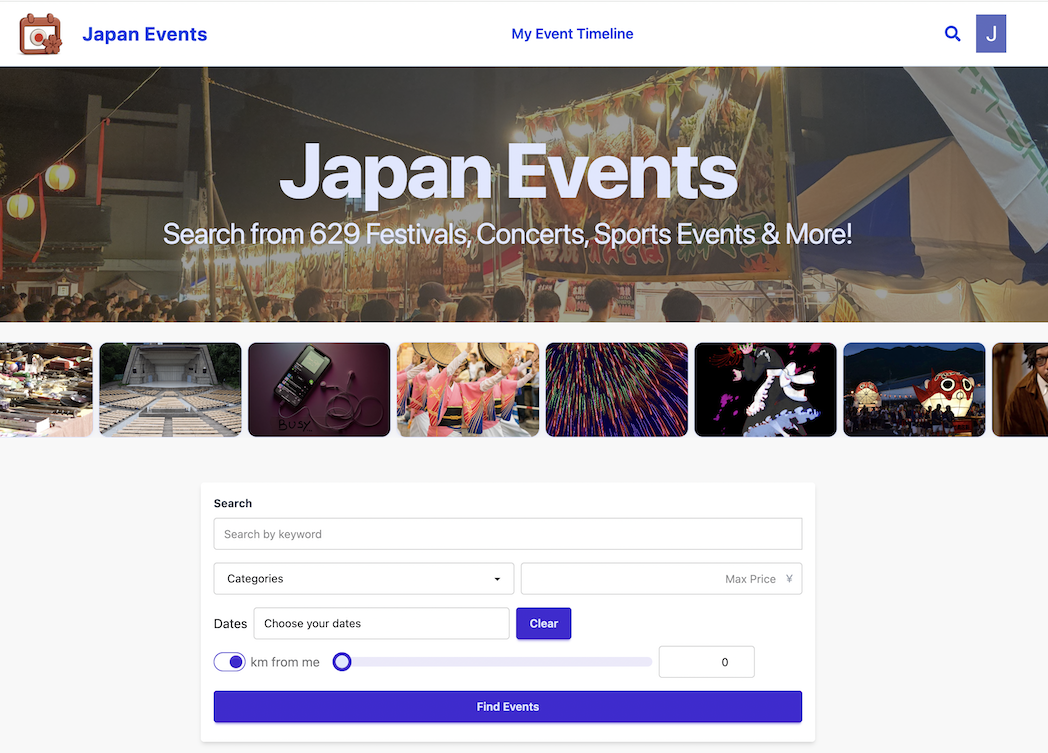Select the man in brown coat thumbnail

point(1020,390)
